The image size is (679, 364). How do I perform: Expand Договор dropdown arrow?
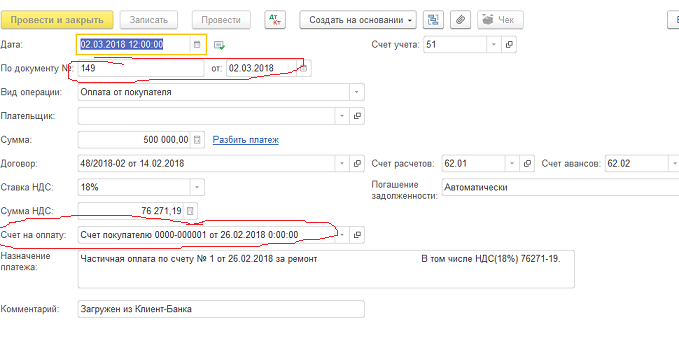click(342, 164)
